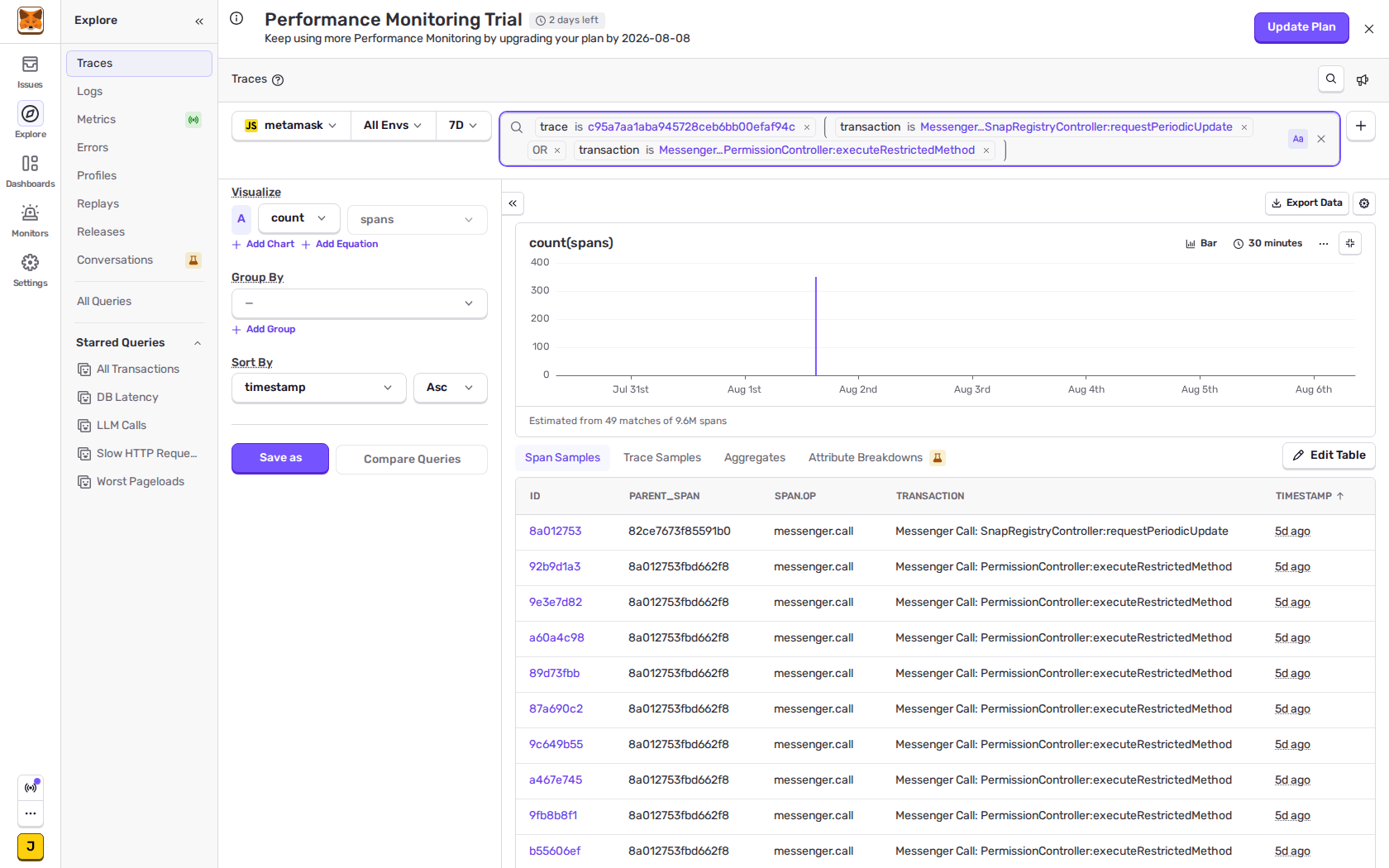Click the Add Group link

pos(264,330)
